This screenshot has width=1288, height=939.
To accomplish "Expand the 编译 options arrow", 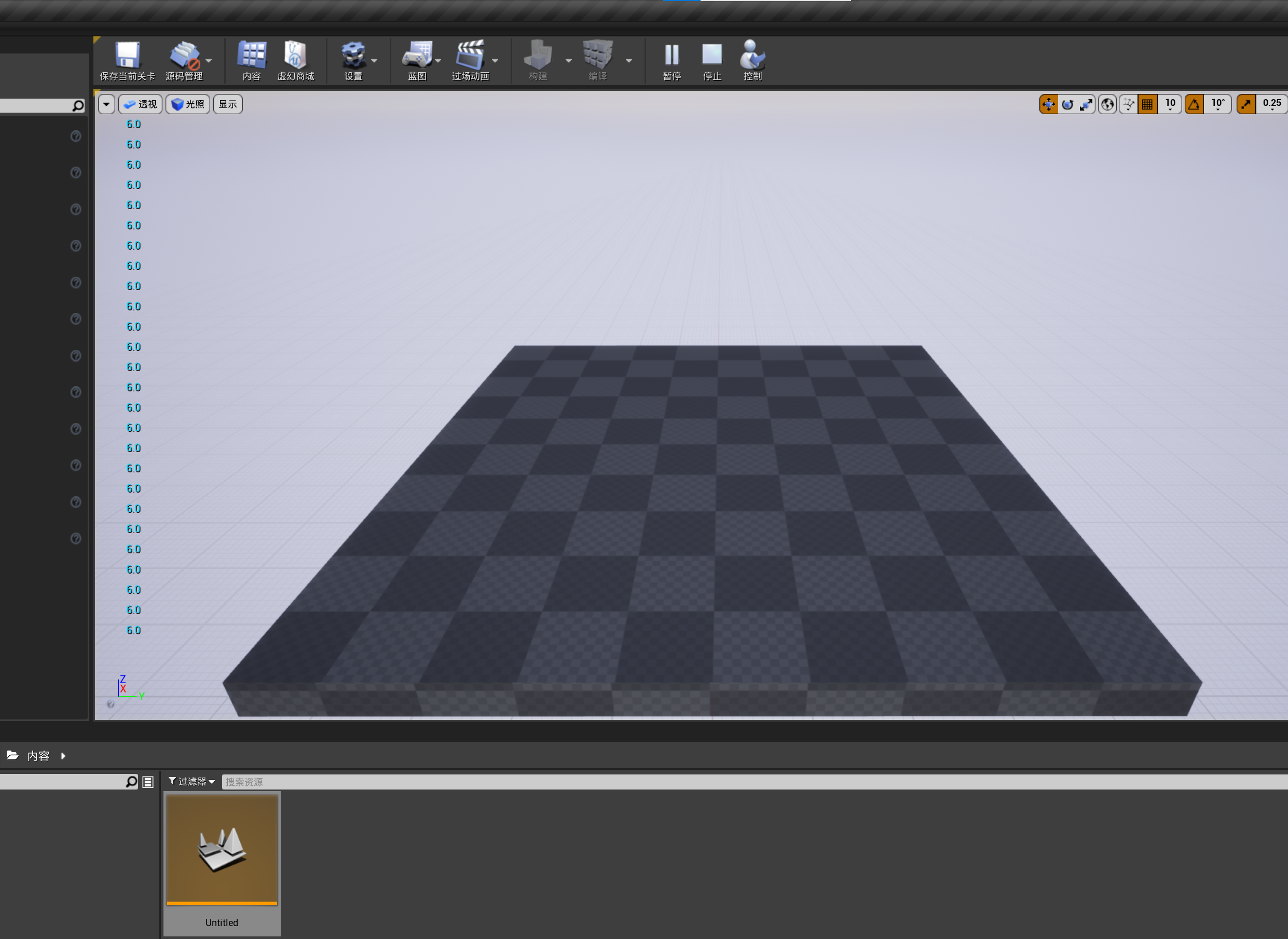I will 629,60.
